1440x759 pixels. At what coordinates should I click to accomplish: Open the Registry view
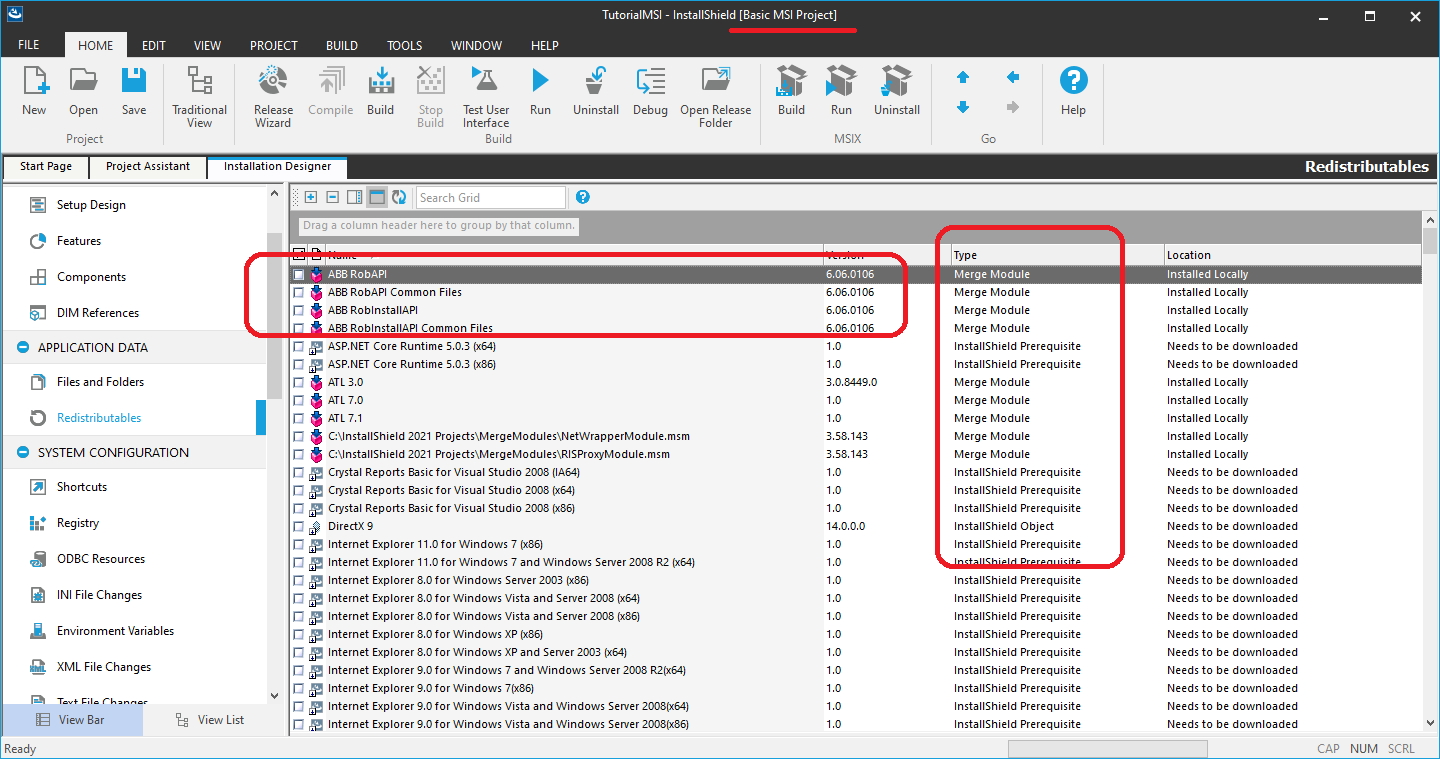(78, 523)
